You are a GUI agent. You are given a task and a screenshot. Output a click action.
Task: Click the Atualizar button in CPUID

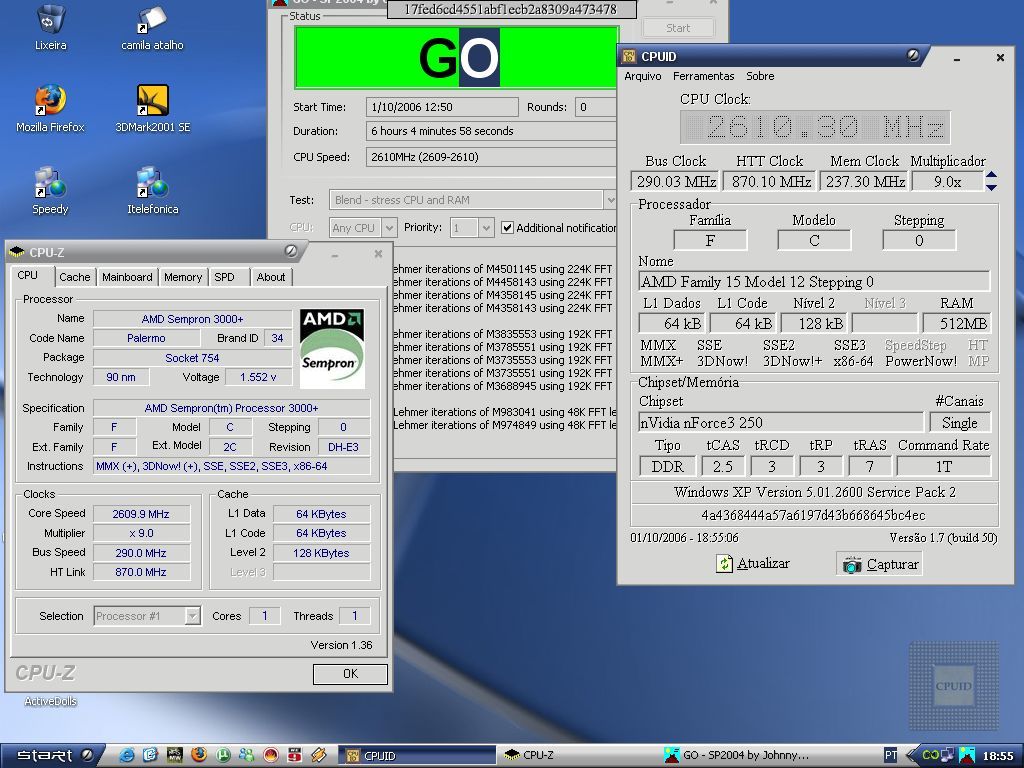pos(754,563)
